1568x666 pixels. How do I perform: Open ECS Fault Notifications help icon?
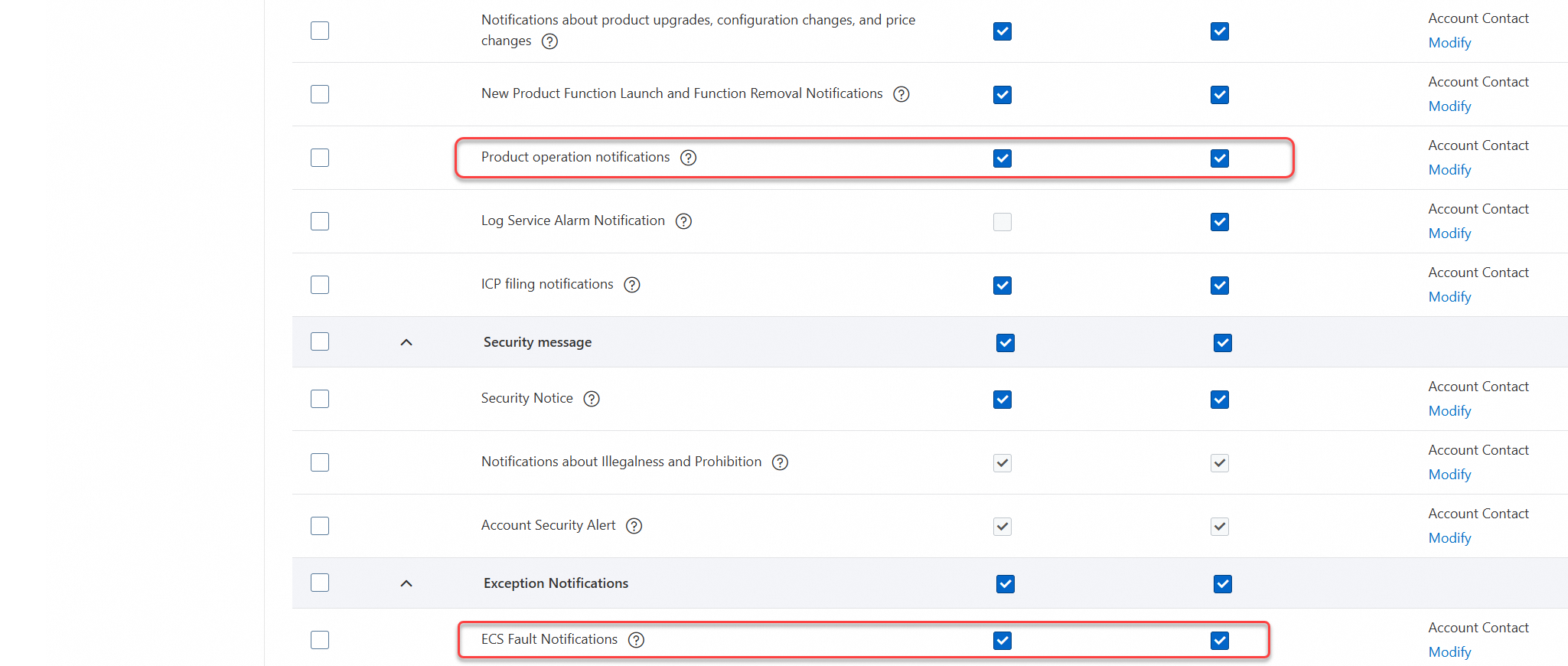636,640
